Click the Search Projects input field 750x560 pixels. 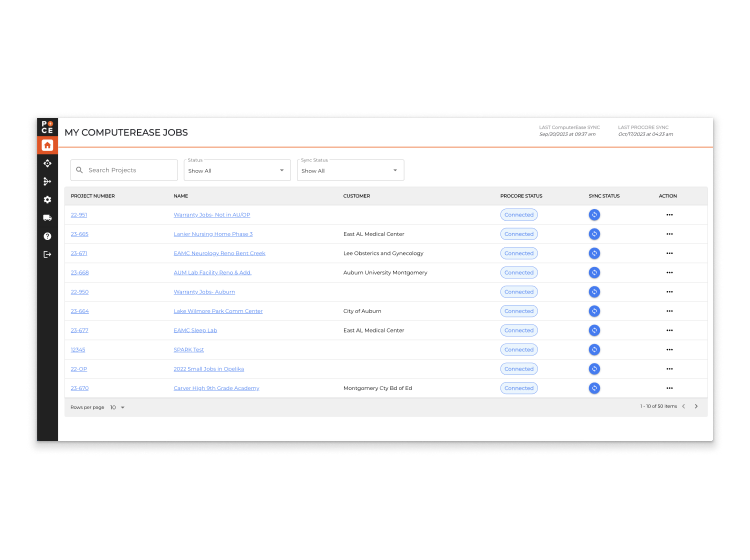124,170
